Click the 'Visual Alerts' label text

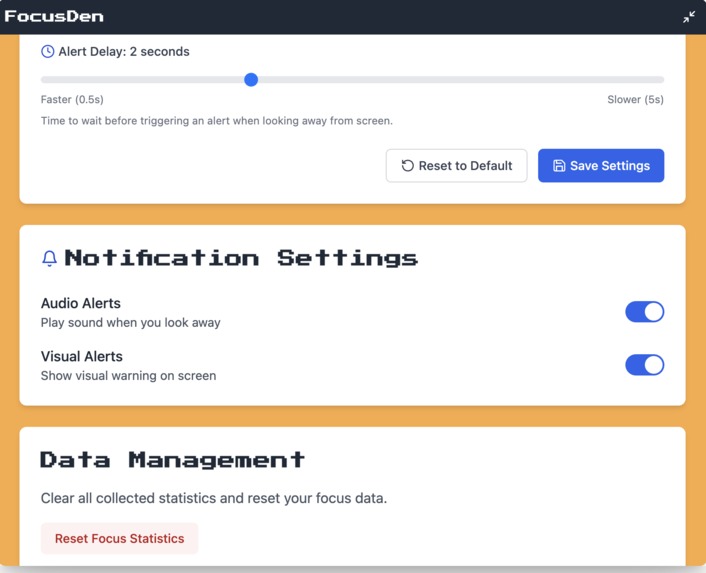point(81,356)
